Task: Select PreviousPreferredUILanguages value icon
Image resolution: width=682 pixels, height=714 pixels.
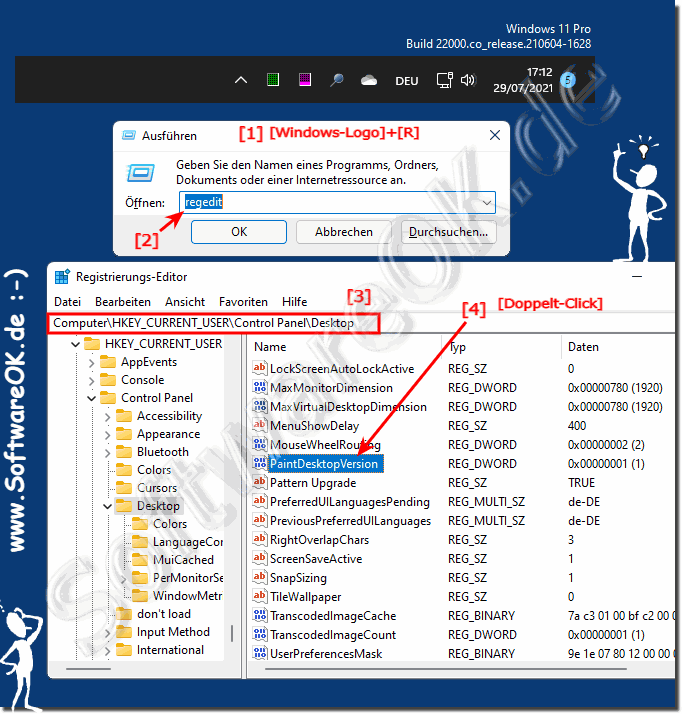Action: click(260, 520)
